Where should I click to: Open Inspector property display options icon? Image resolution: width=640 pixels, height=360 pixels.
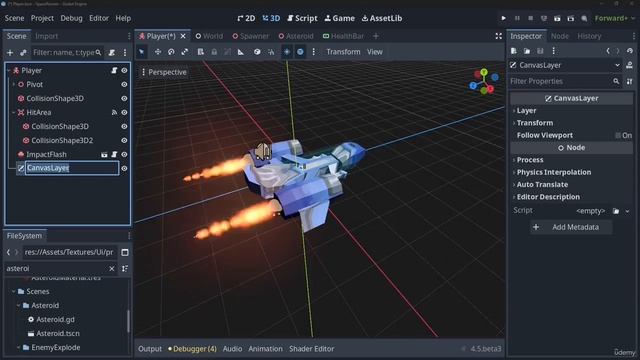[629, 81]
